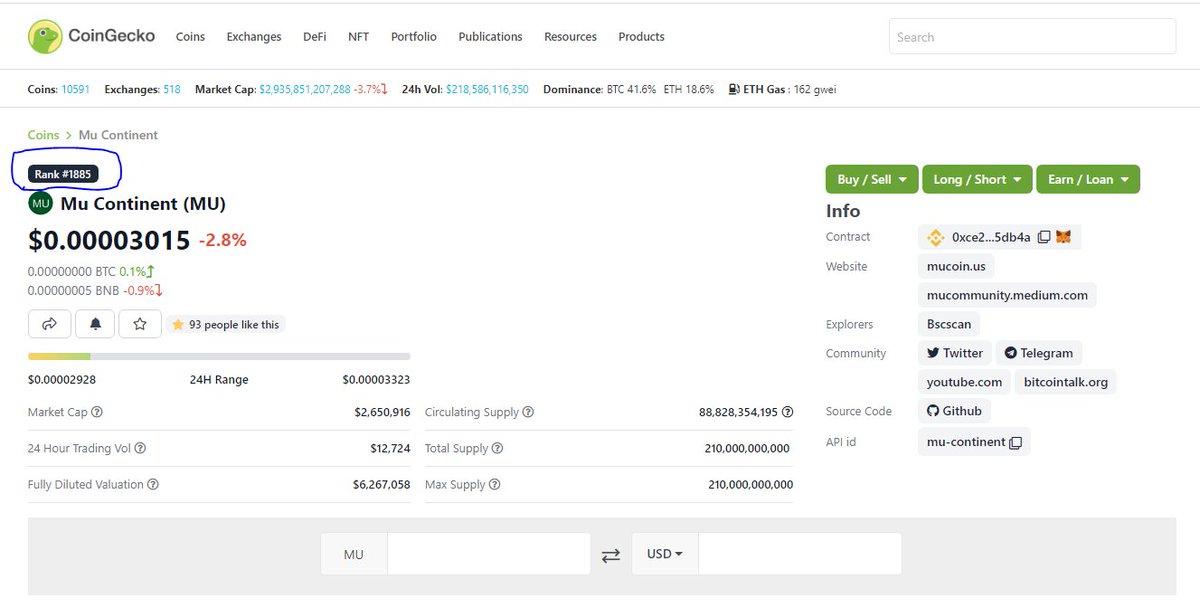
Task: Click the share arrow icon button
Action: 50,324
